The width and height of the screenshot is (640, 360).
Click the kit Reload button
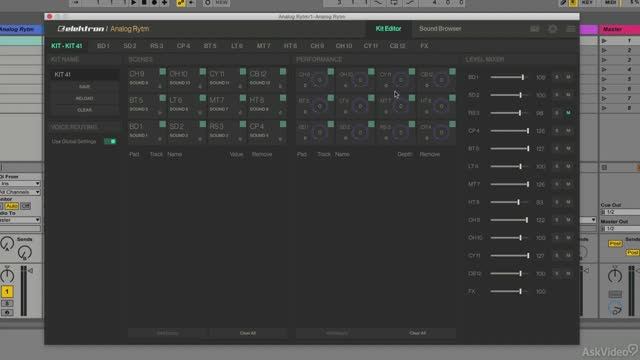tap(84, 98)
